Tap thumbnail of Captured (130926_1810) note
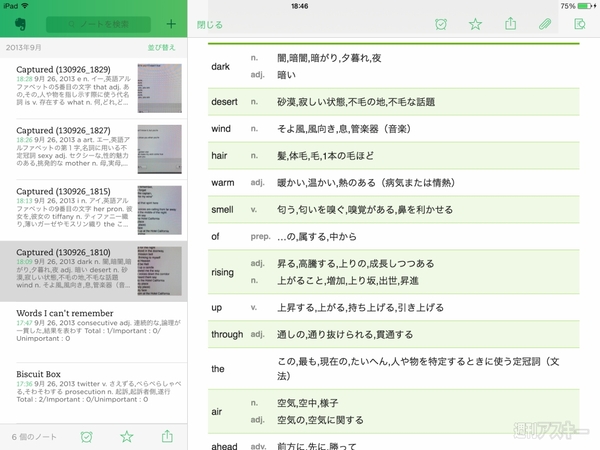This screenshot has width=600, height=450. 160,271
